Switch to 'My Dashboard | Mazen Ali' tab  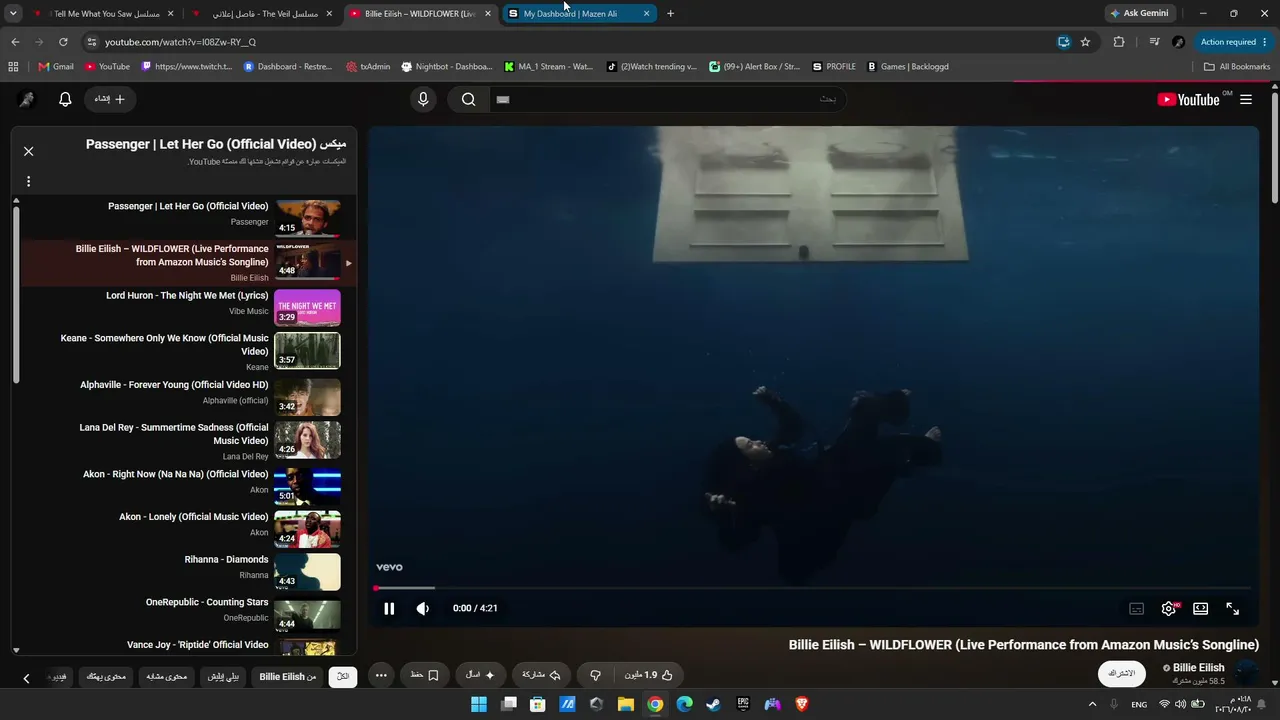click(x=579, y=14)
